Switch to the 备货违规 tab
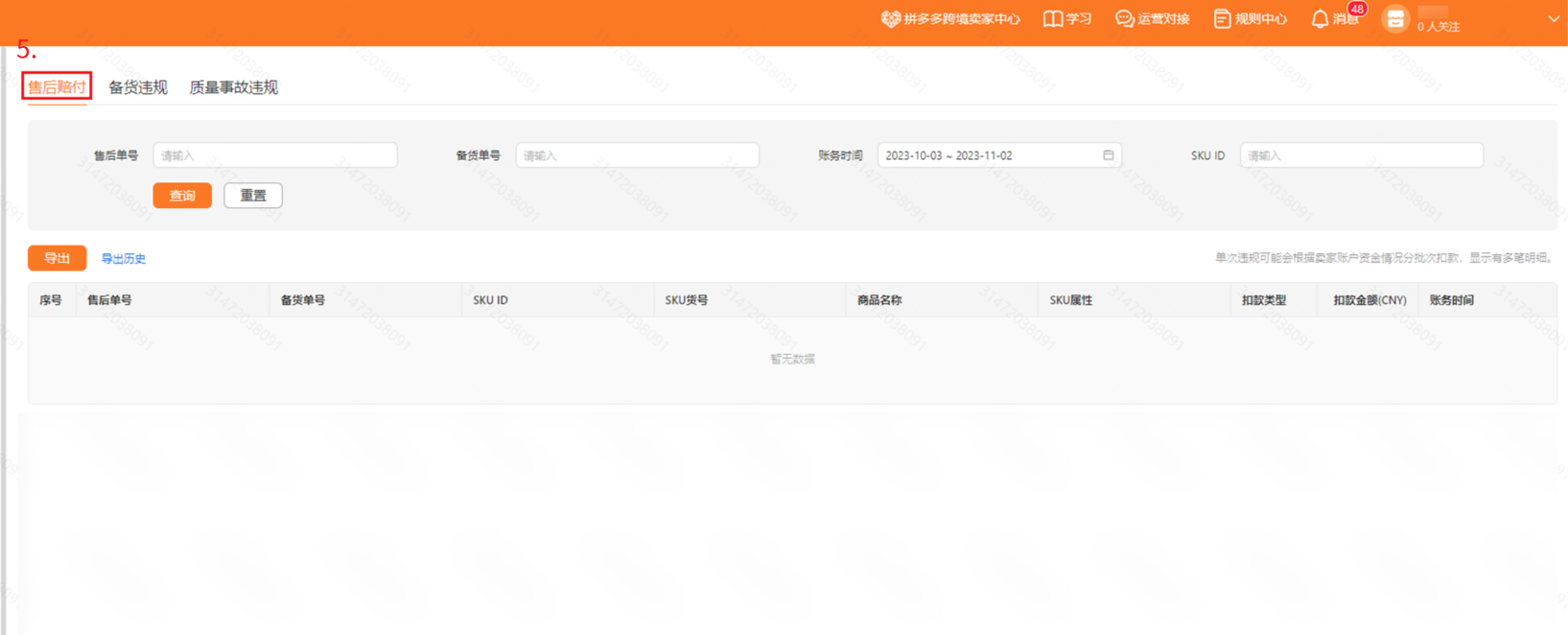The image size is (1568, 635). (x=138, y=87)
